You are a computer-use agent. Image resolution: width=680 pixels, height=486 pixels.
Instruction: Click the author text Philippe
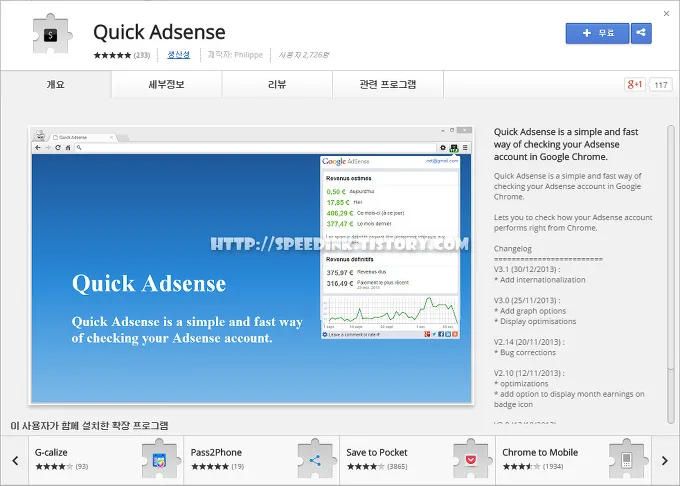(x=248, y=55)
